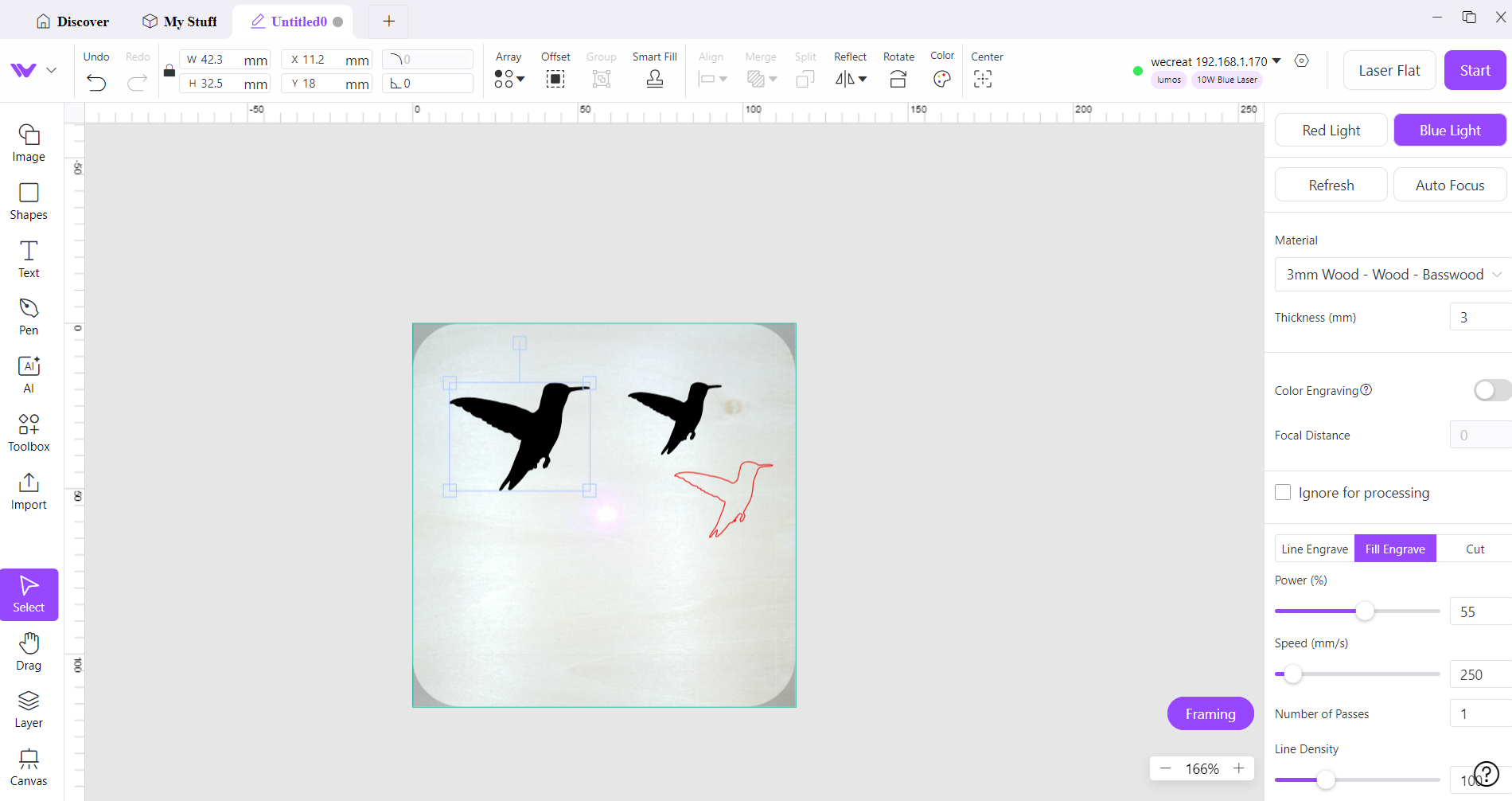The width and height of the screenshot is (1512, 801).
Task: Click the Power percentage value field
Action: [1481, 611]
